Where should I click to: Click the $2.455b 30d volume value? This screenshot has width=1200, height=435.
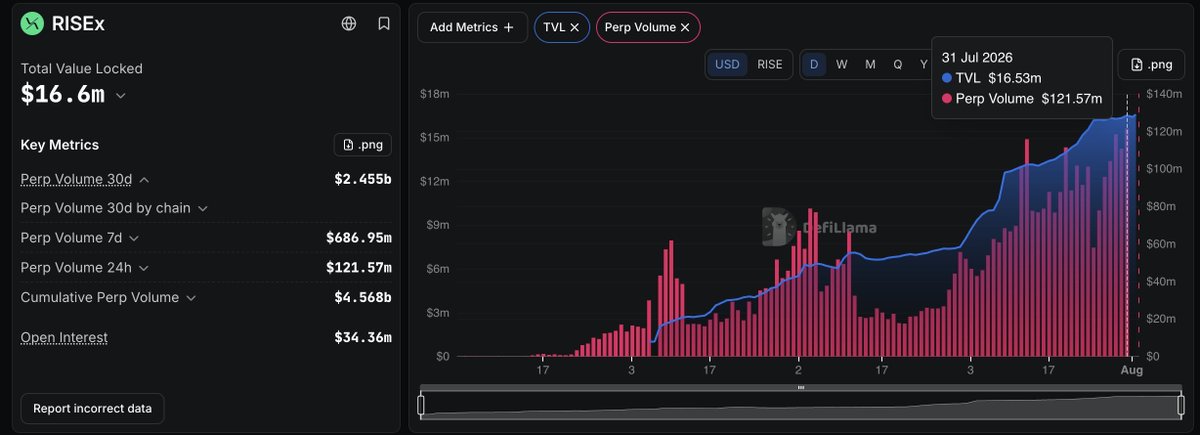[363, 179]
